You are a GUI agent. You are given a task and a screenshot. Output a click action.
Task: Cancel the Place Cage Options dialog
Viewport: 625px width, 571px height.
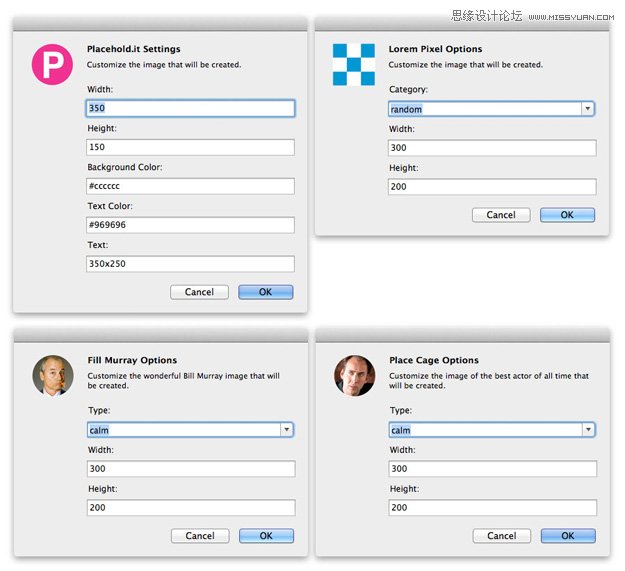point(502,536)
